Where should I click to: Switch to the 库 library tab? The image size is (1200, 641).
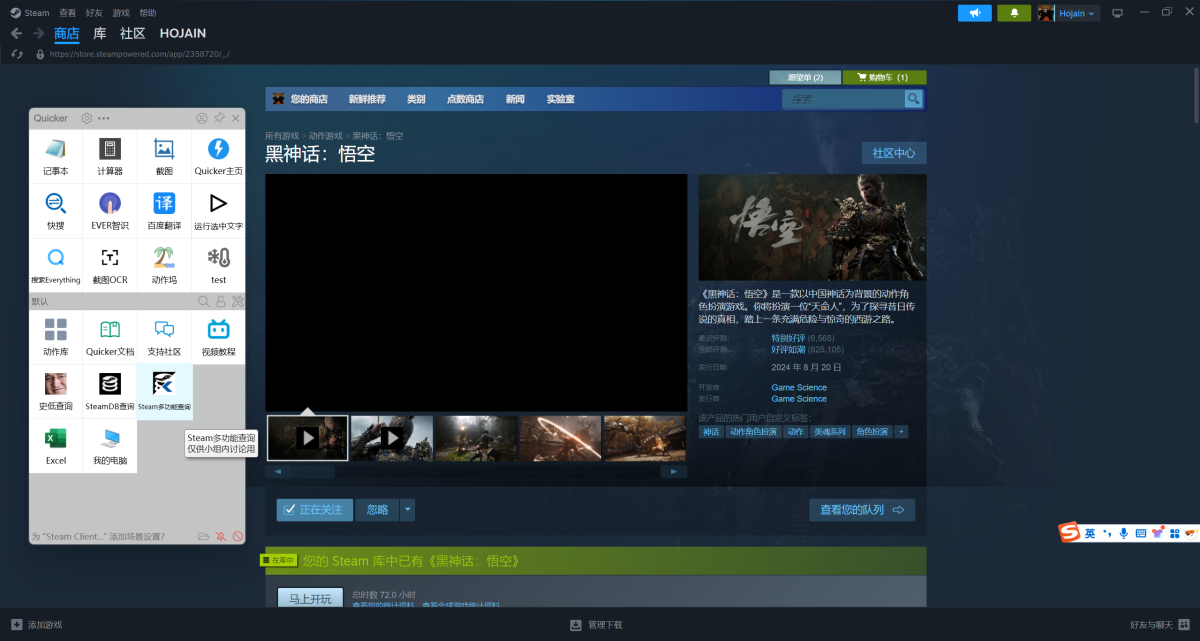[100, 33]
